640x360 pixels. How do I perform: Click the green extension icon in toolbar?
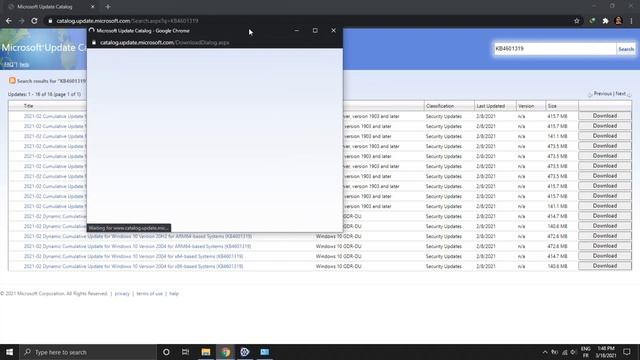(592, 21)
